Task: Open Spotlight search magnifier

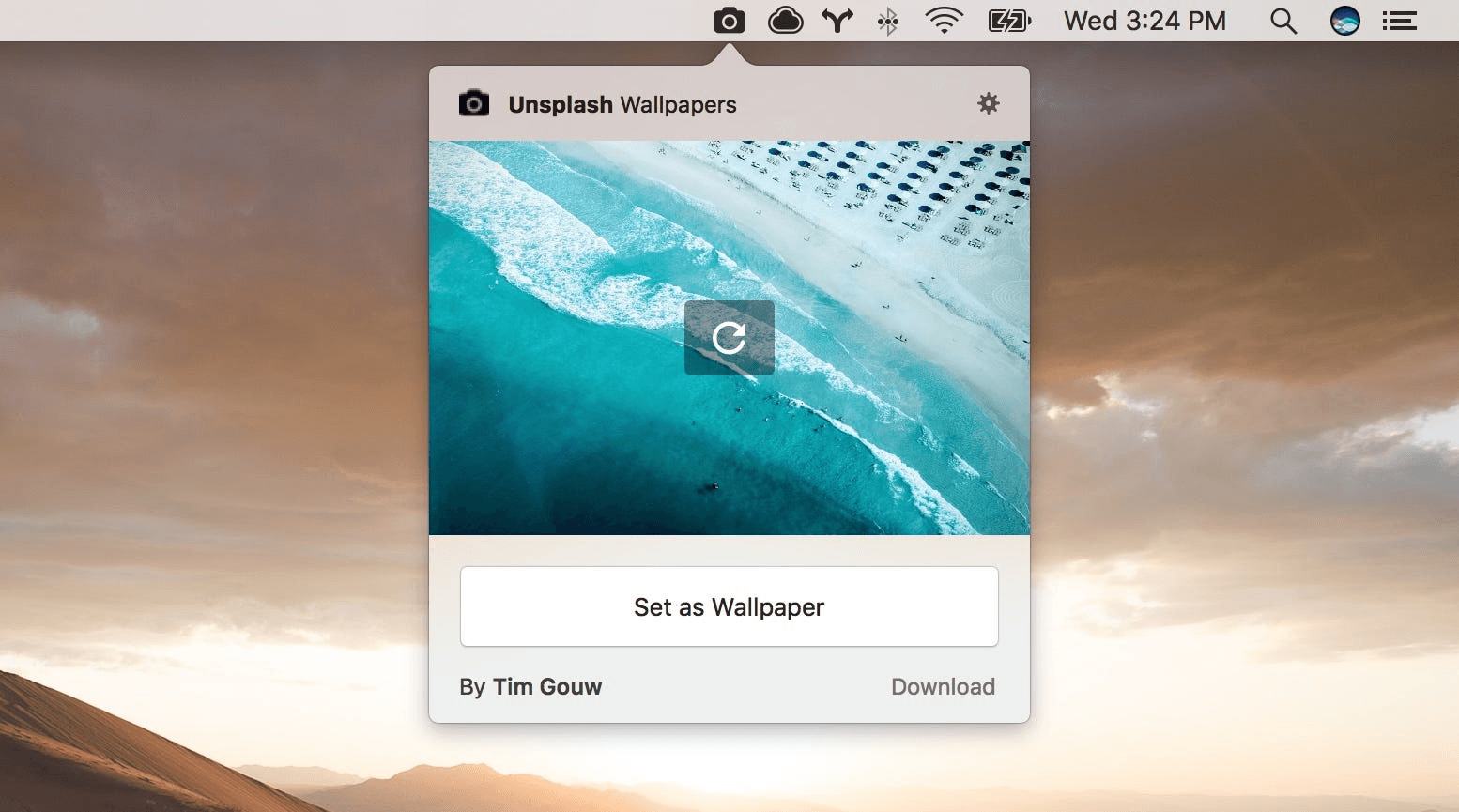Action: click(1283, 21)
